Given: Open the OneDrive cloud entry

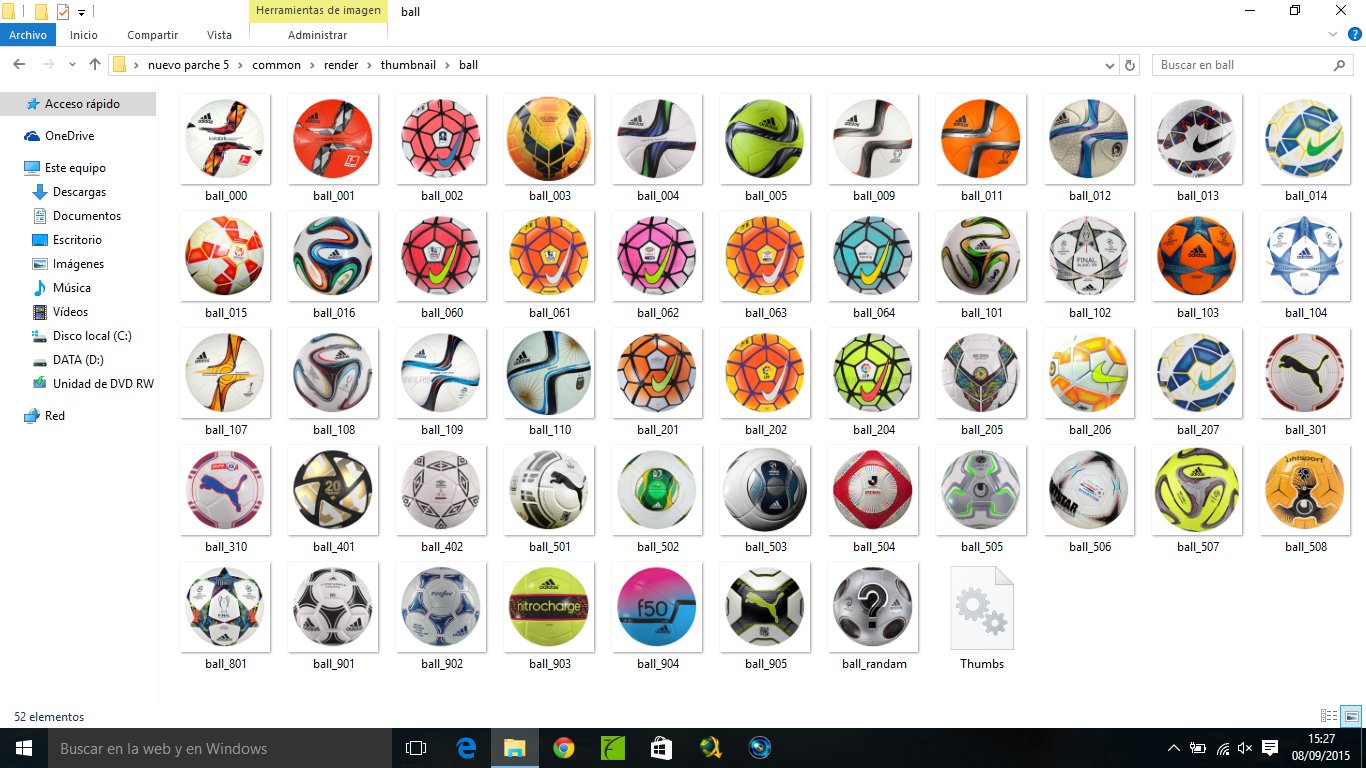Looking at the screenshot, I should pyautogui.click(x=69, y=136).
